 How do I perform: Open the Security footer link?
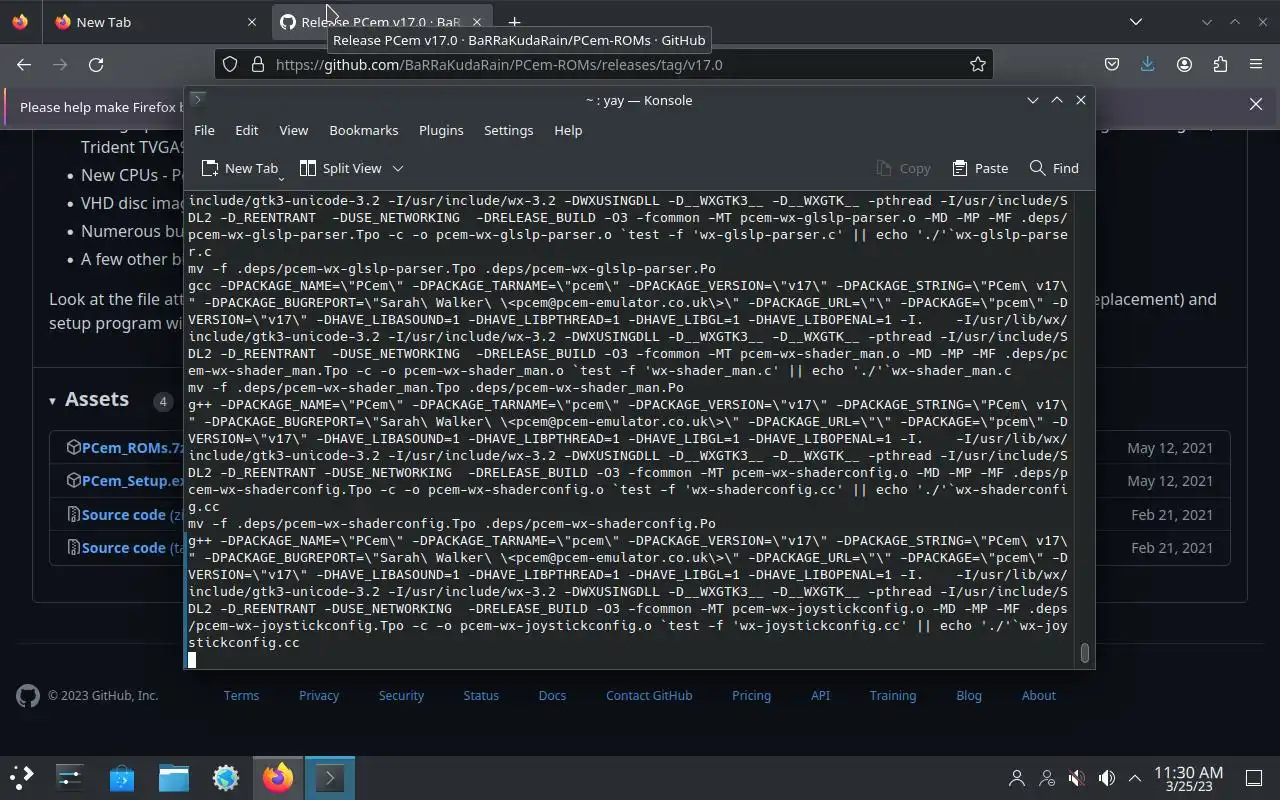click(401, 695)
